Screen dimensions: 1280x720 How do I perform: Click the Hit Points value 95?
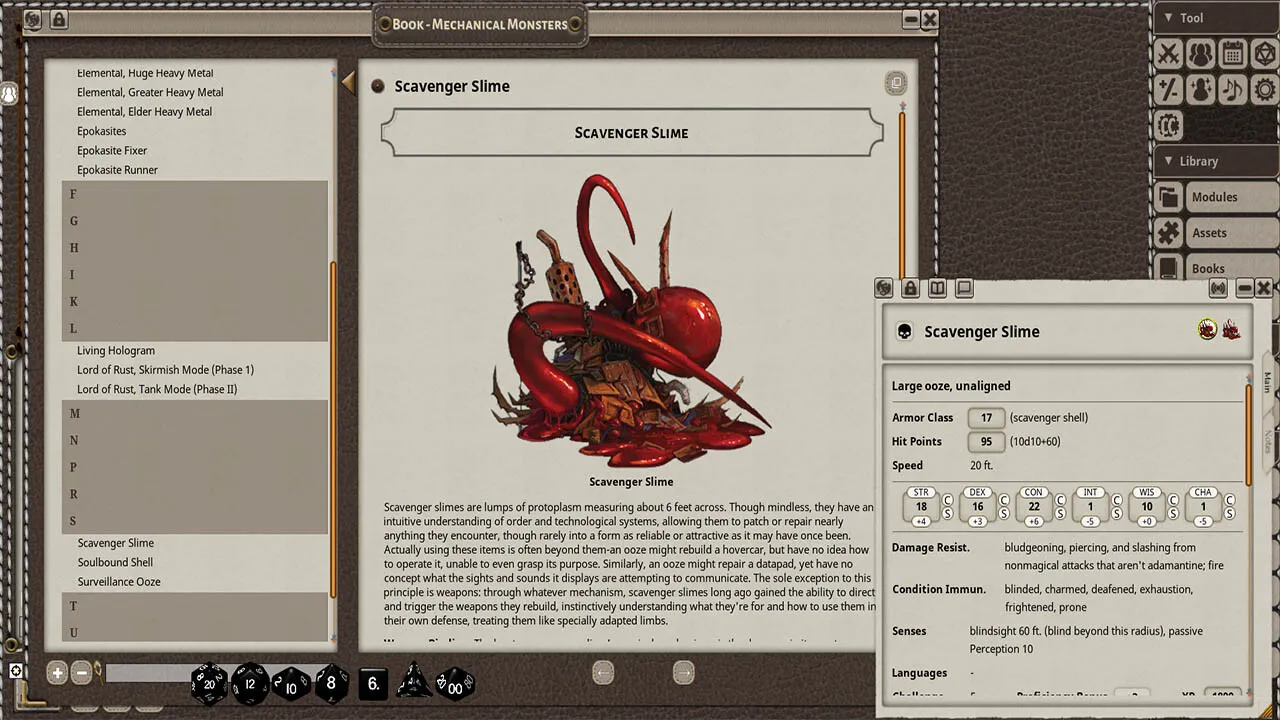(x=986, y=442)
